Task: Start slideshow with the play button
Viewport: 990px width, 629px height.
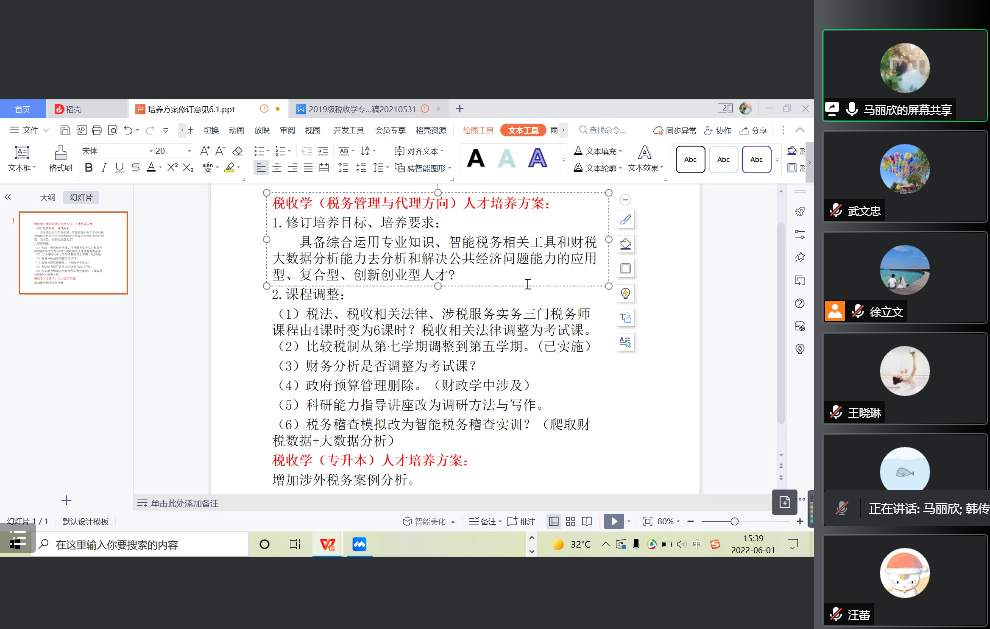Action: (x=612, y=521)
